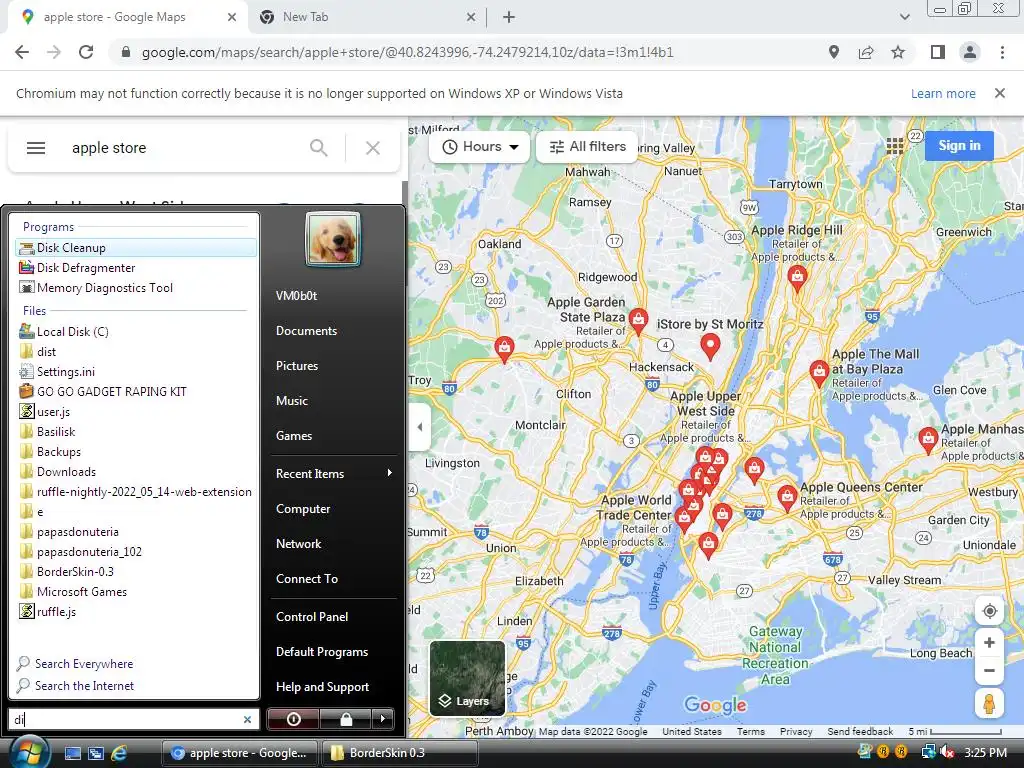Reload the Google Maps page
The width and height of the screenshot is (1024, 768).
(86, 52)
